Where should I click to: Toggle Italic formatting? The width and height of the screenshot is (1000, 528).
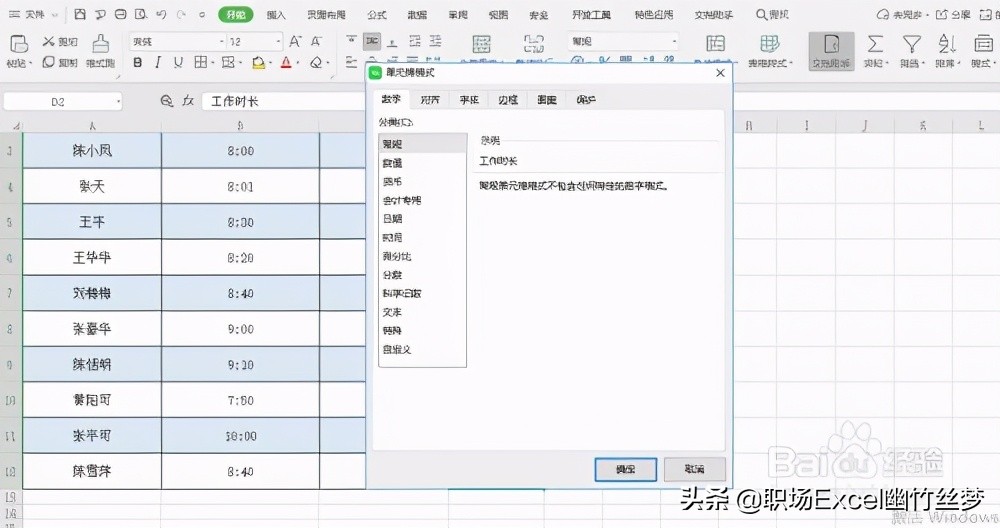pos(158,62)
